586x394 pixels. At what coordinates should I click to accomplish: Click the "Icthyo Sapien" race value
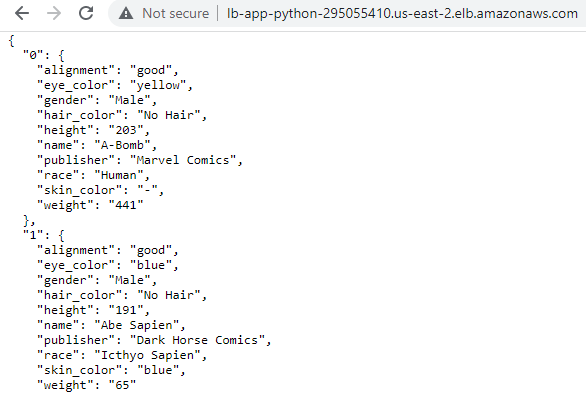tap(147, 355)
